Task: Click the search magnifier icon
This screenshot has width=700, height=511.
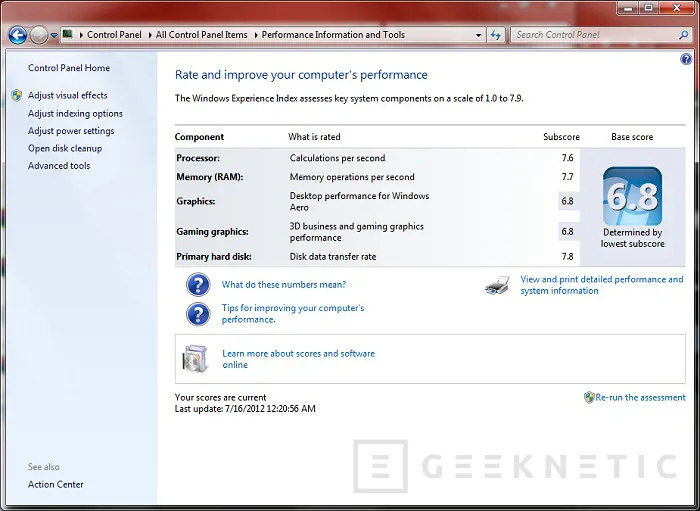Action: (683, 35)
